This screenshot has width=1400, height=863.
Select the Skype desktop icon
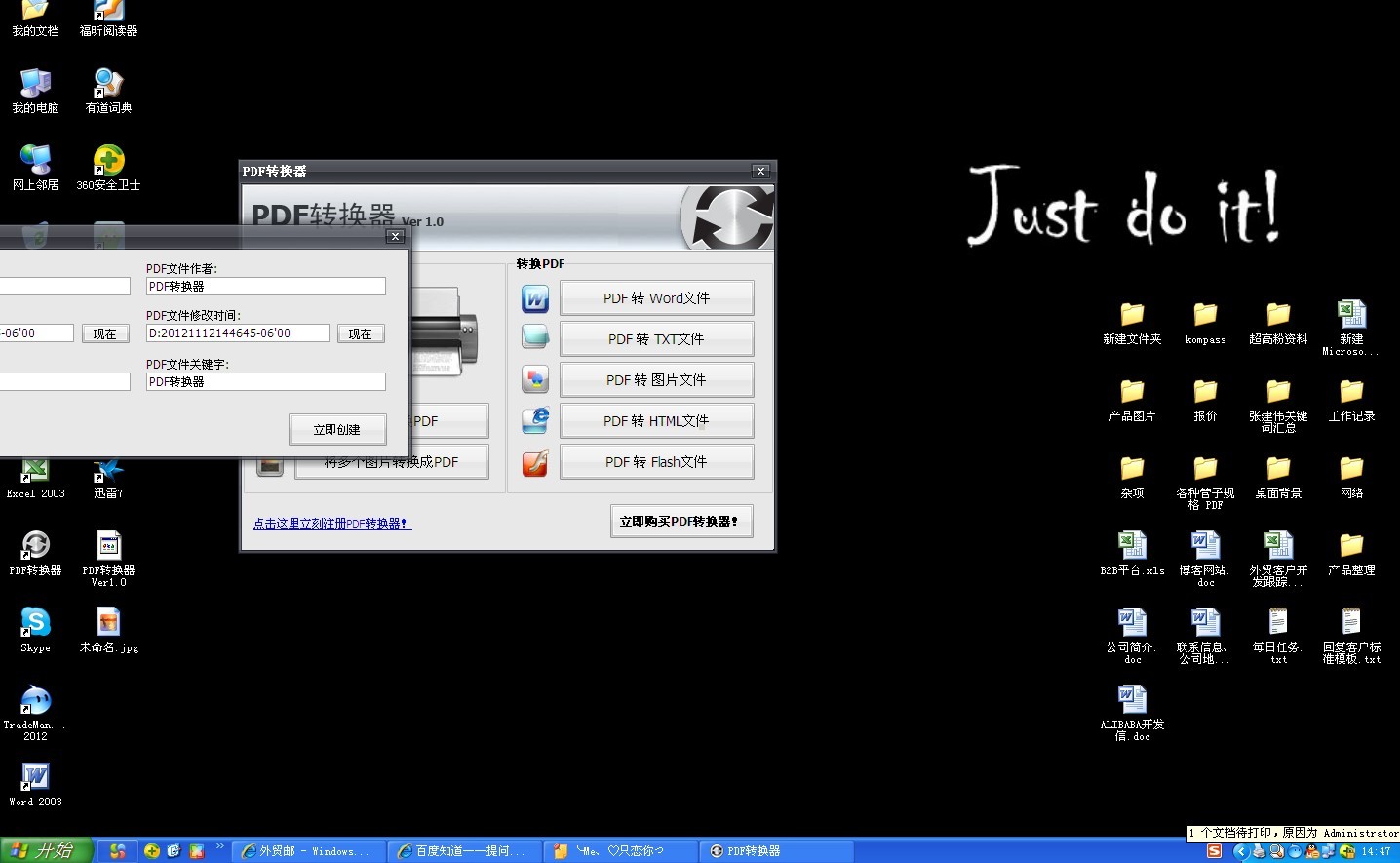point(35,630)
